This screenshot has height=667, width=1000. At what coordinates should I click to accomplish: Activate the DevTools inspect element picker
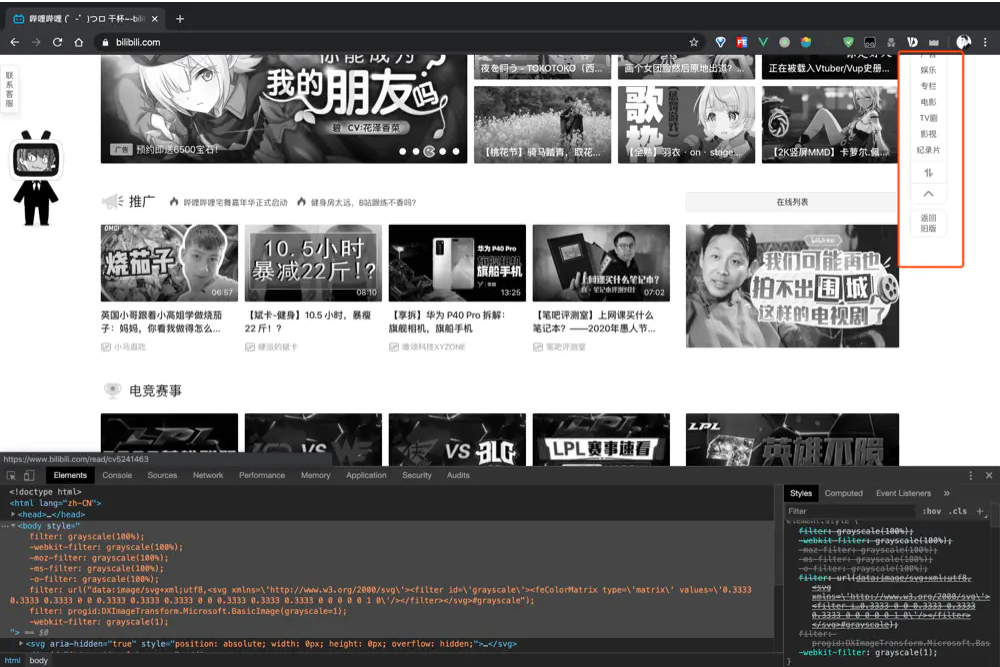[x=11, y=476]
